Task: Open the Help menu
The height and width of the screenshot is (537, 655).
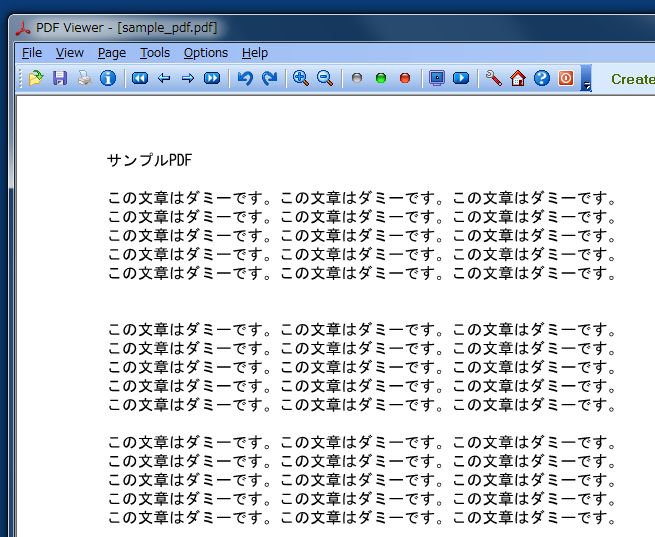Action: click(x=255, y=53)
